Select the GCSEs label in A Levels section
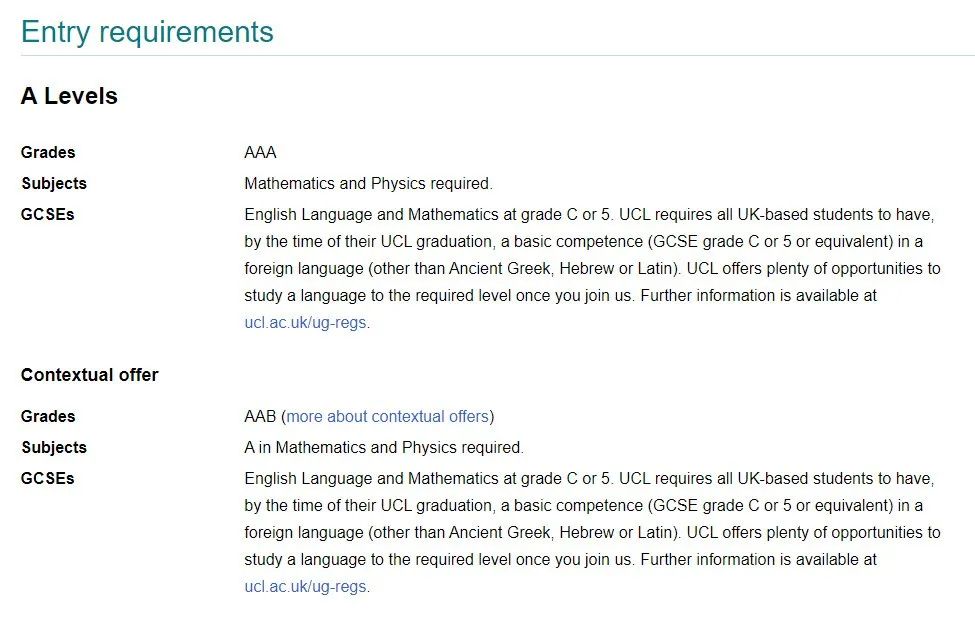The width and height of the screenshot is (975, 623). coord(48,214)
